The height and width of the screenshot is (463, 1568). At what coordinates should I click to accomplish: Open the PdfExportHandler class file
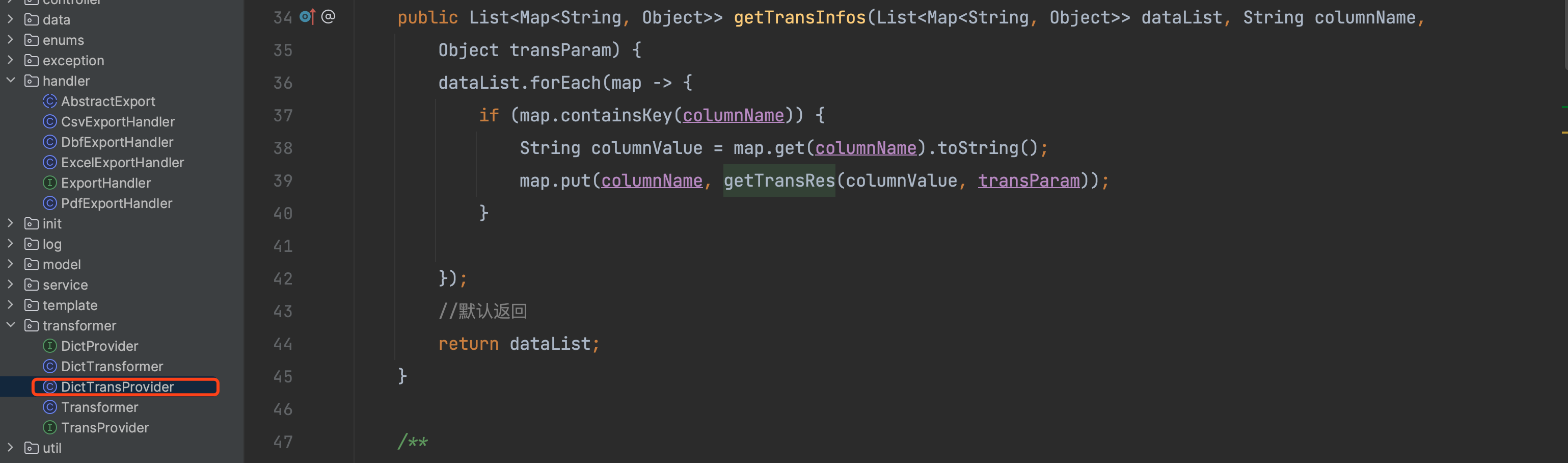pos(116,203)
